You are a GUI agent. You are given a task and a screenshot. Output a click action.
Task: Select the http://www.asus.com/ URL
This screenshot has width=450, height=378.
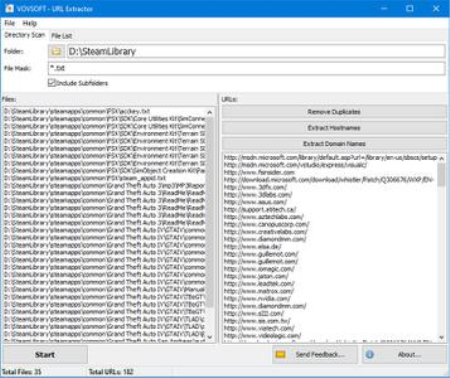pyautogui.click(x=255, y=202)
